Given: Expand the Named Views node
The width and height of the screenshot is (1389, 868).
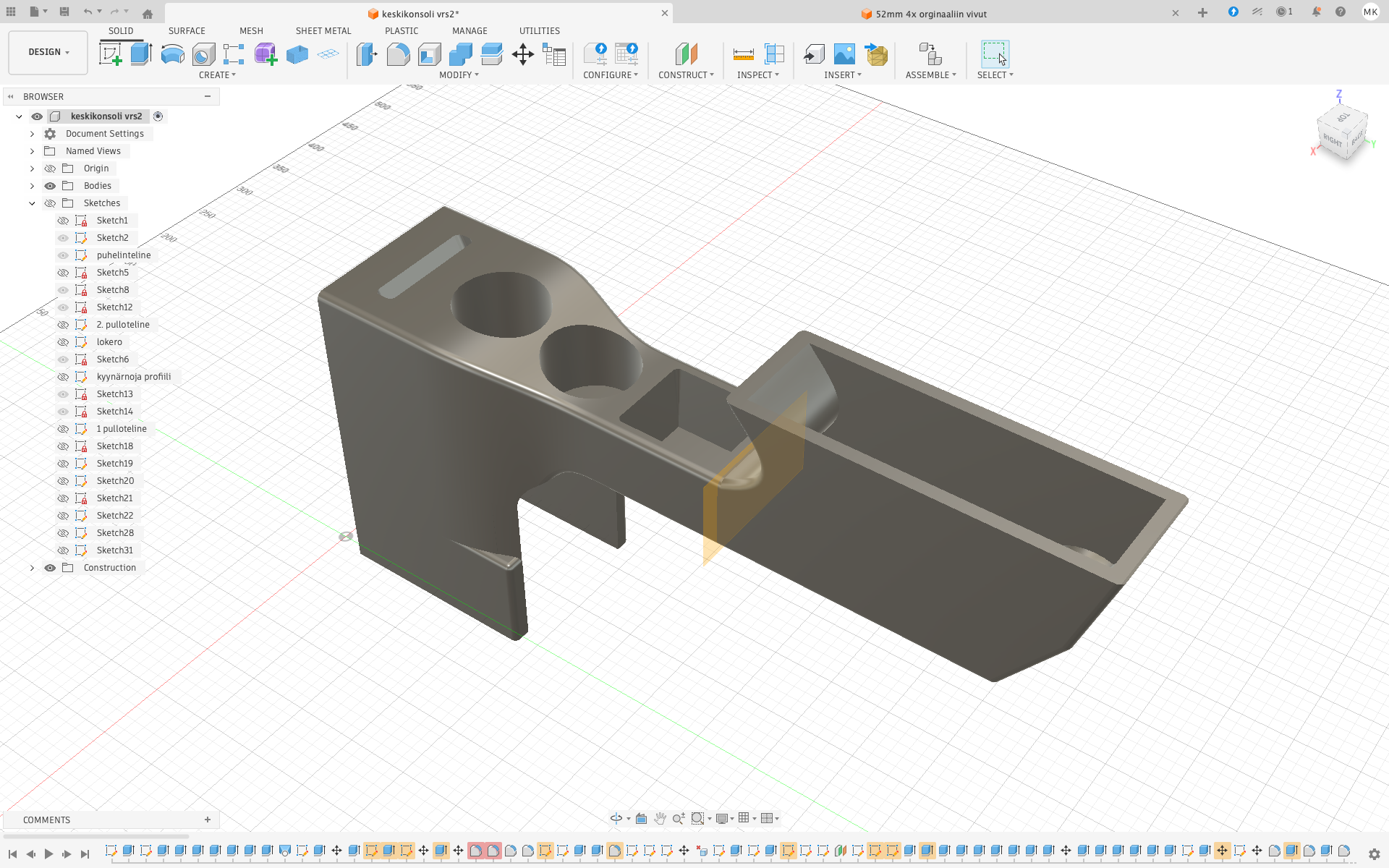Looking at the screenshot, I should click(32, 151).
